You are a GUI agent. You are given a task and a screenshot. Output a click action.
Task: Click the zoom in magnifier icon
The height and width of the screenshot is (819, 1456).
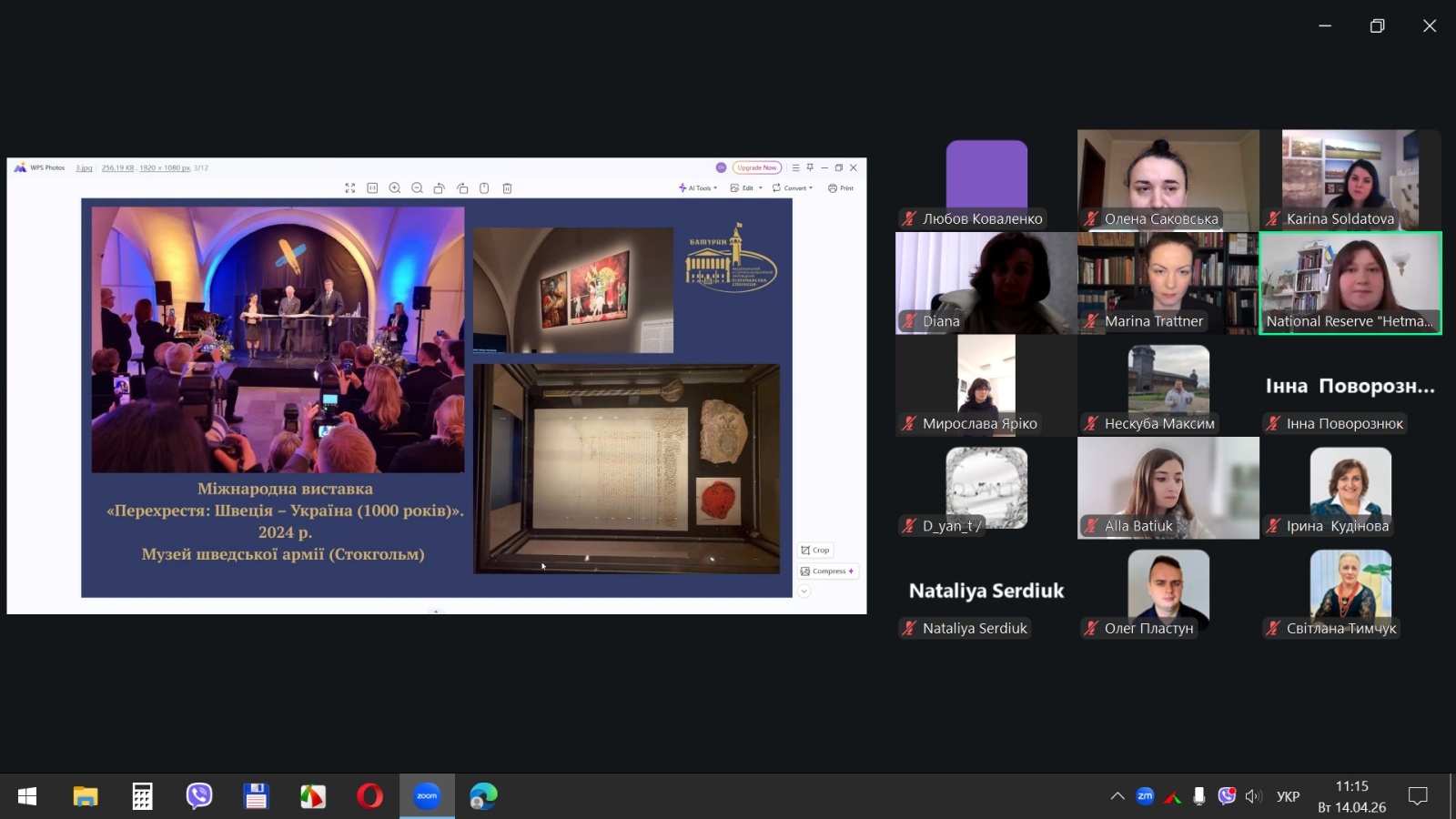tap(395, 188)
